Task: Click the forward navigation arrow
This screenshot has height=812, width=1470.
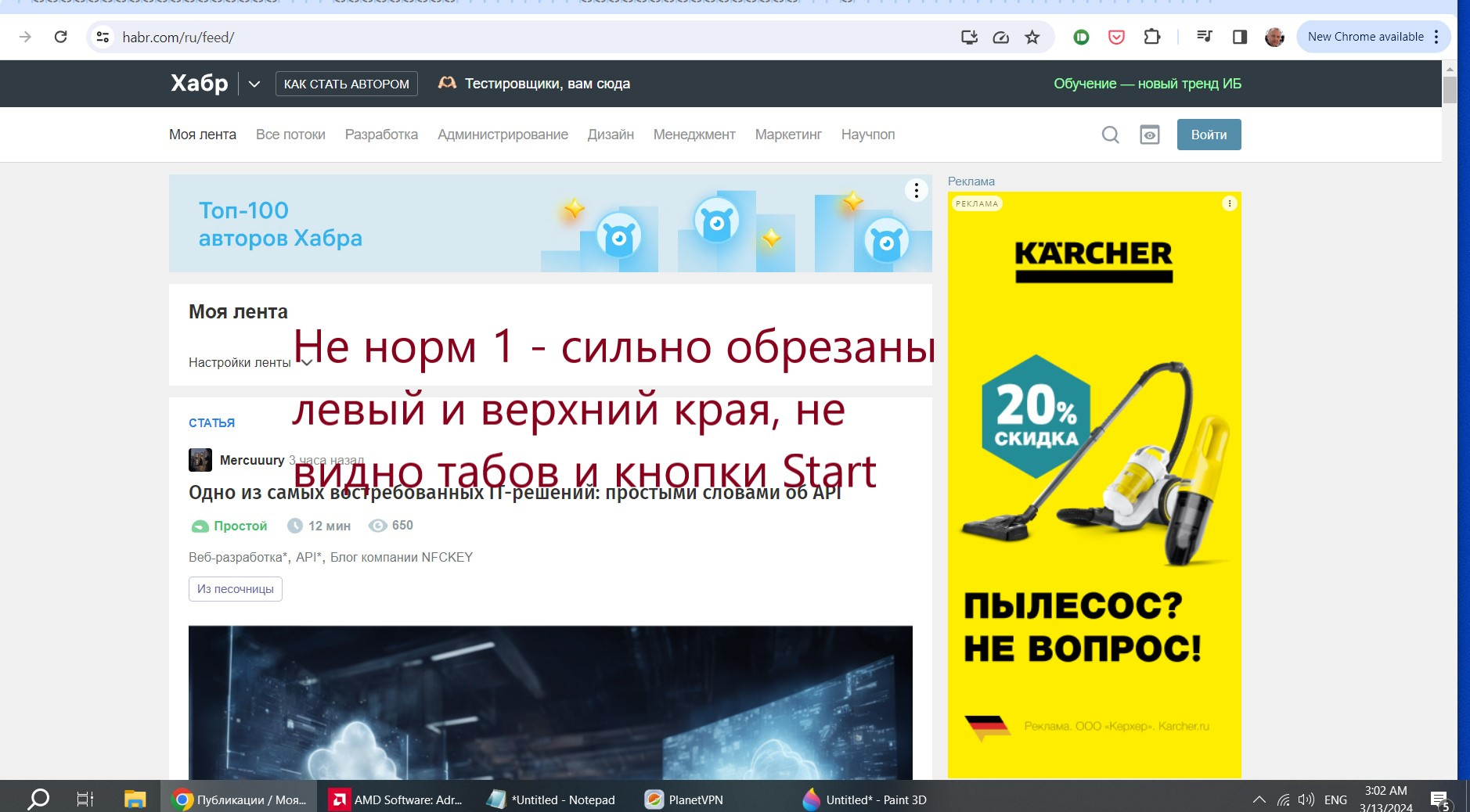Action: [x=25, y=37]
